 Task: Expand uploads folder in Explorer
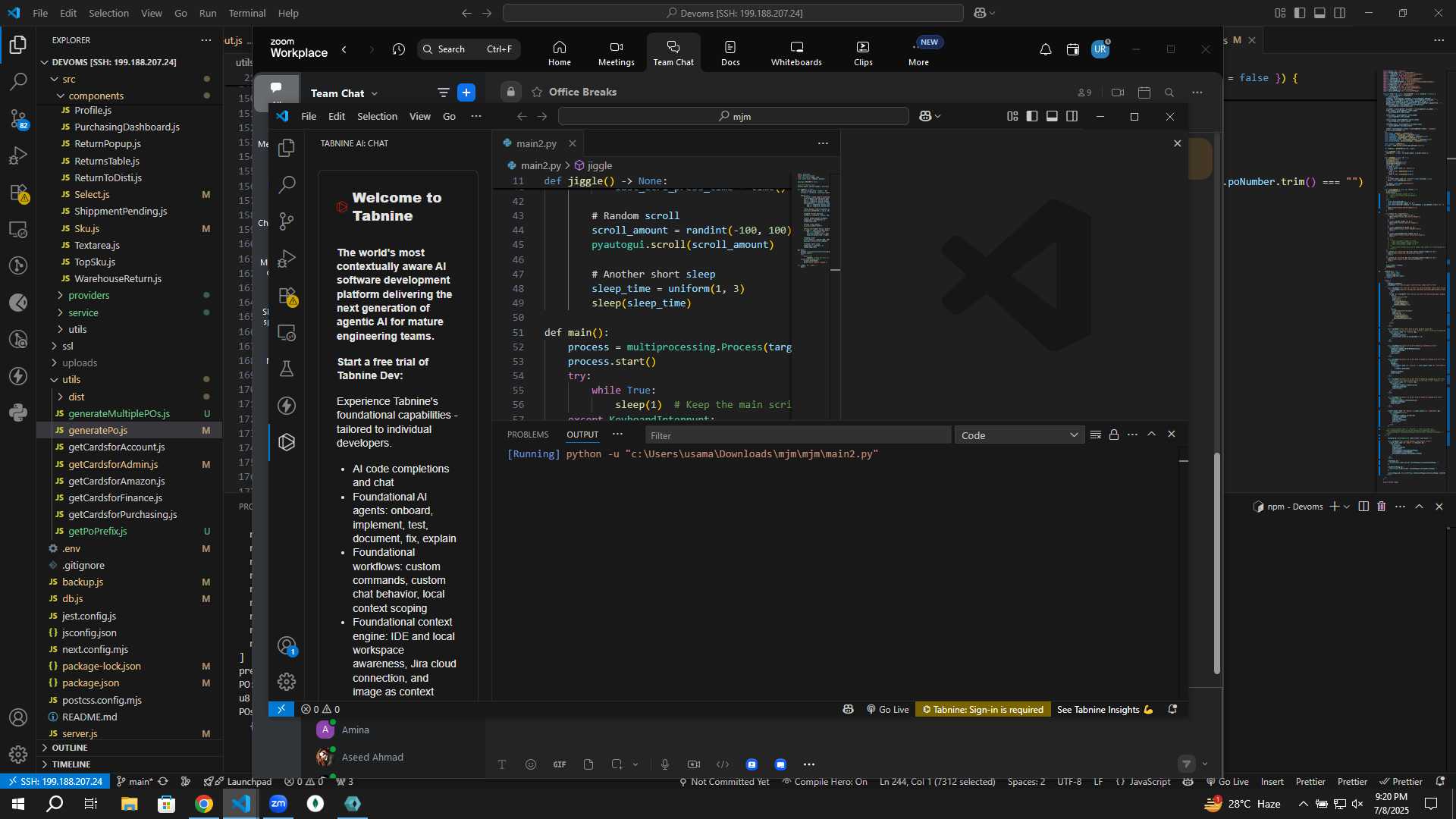point(80,363)
